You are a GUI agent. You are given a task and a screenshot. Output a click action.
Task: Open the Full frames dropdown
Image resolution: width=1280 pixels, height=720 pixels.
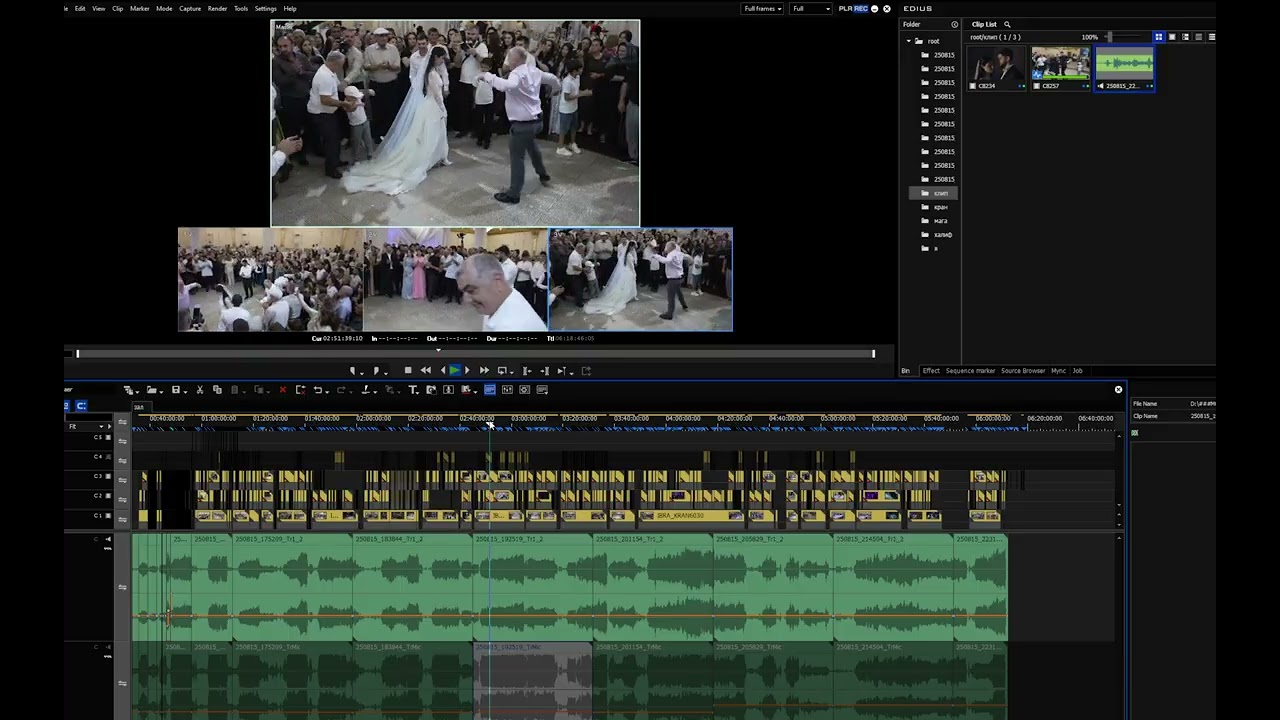pyautogui.click(x=762, y=9)
